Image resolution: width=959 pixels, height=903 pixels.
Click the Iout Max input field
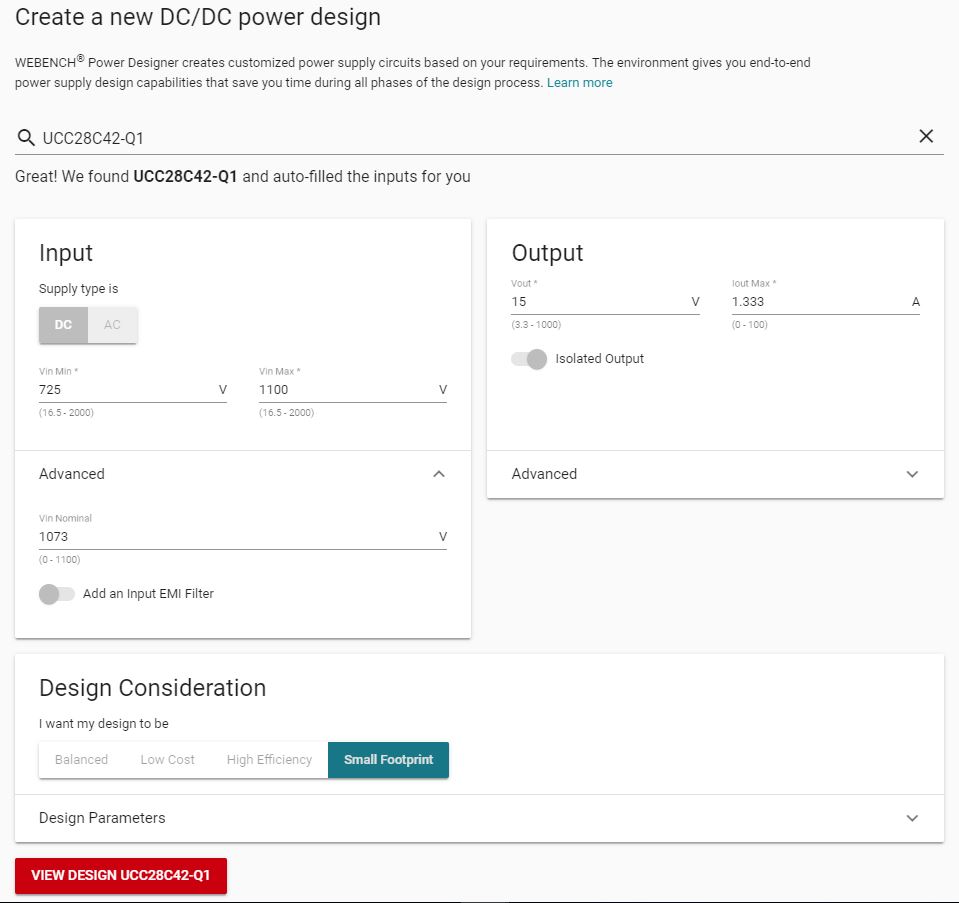[826, 302]
